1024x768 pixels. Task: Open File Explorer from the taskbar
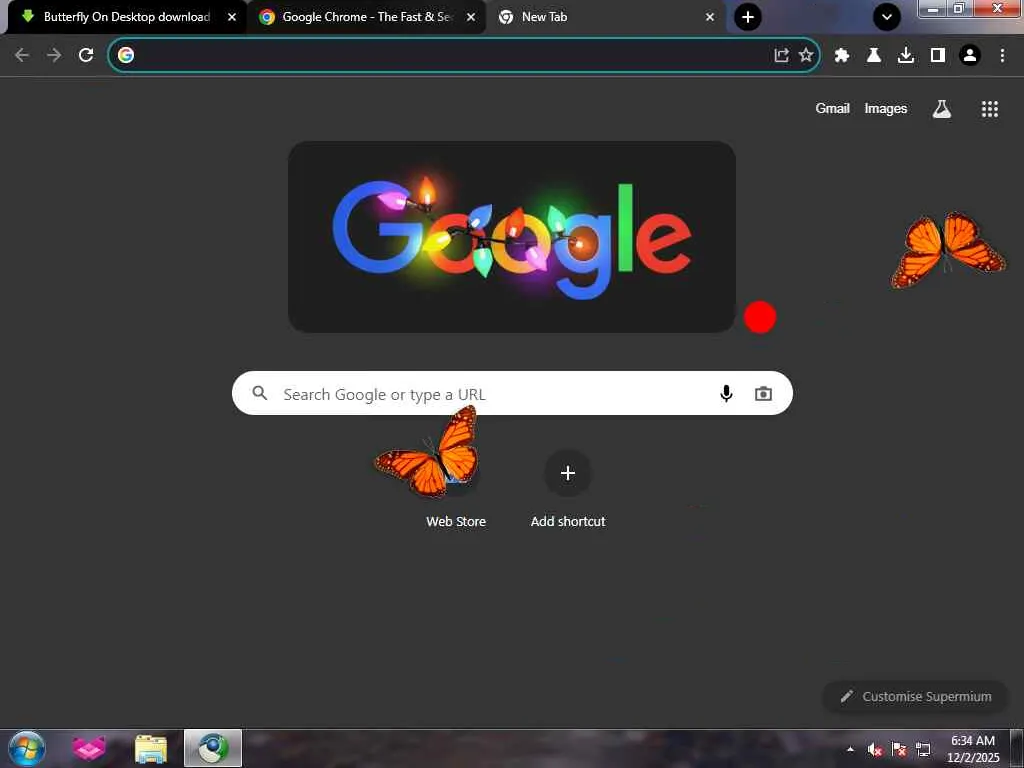click(151, 748)
